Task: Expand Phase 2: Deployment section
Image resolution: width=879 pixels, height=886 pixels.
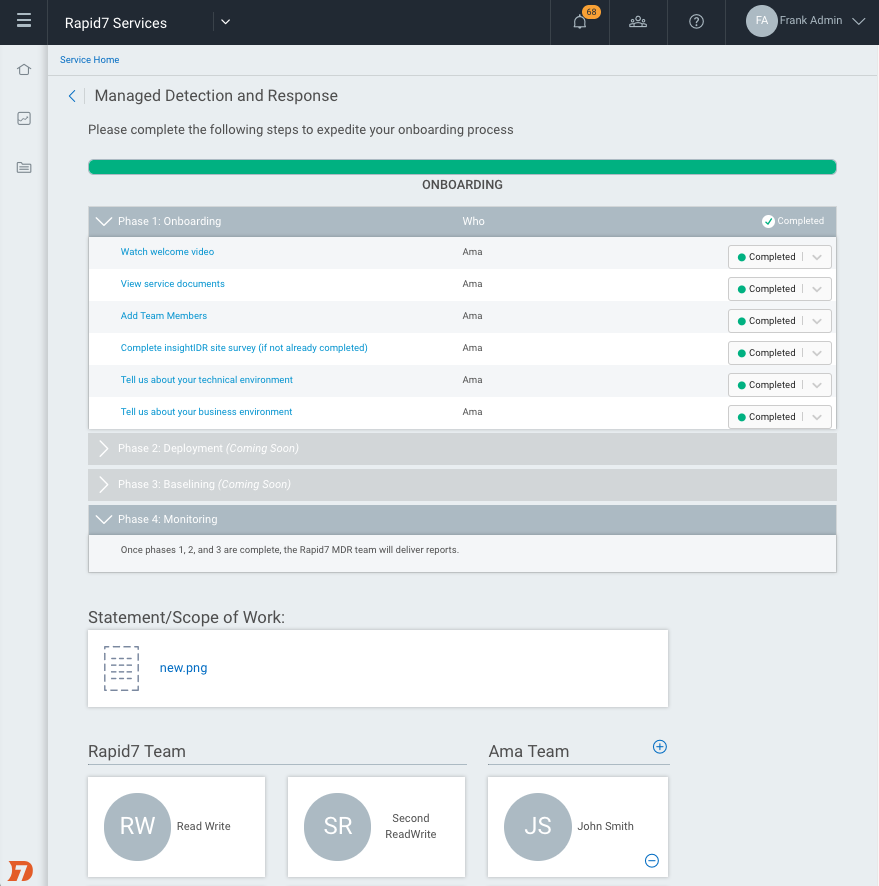Action: (103, 449)
